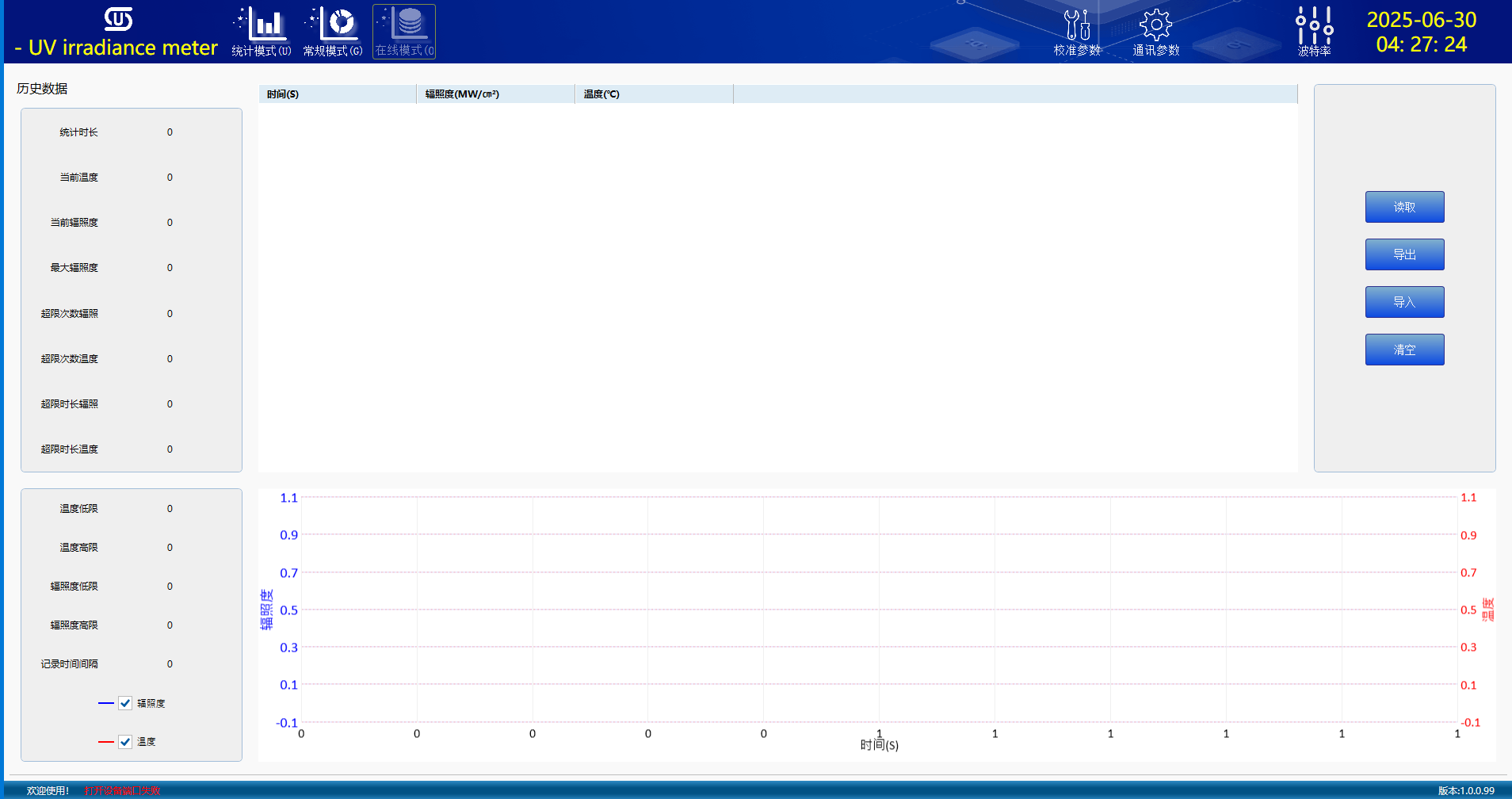Screen dimensions: 1512x799
Task: Click the 时间(S) column header
Action: tap(337, 94)
